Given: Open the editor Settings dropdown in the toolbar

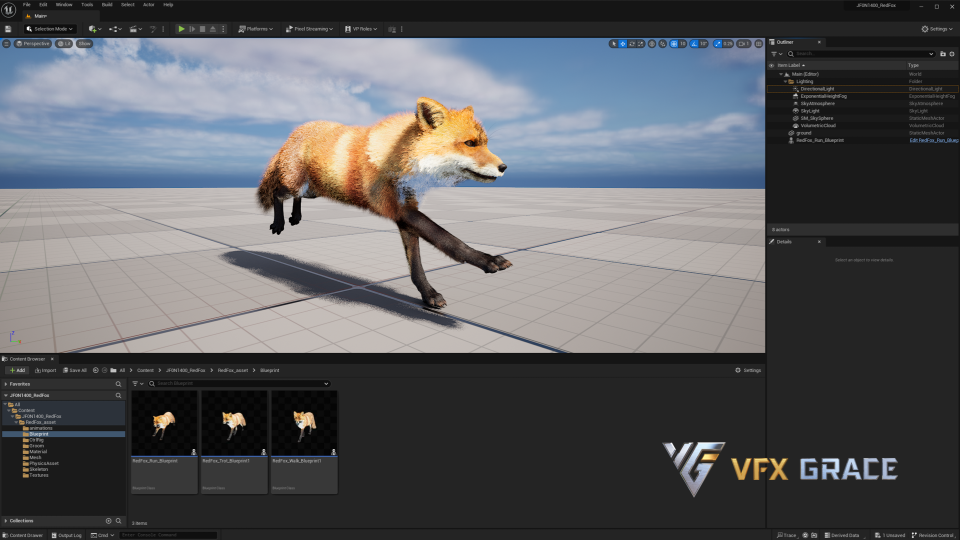Looking at the screenshot, I should (x=937, y=29).
